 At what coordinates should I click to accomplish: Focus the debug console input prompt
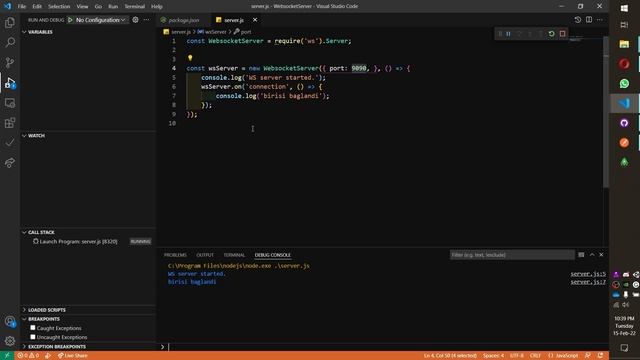point(386,347)
